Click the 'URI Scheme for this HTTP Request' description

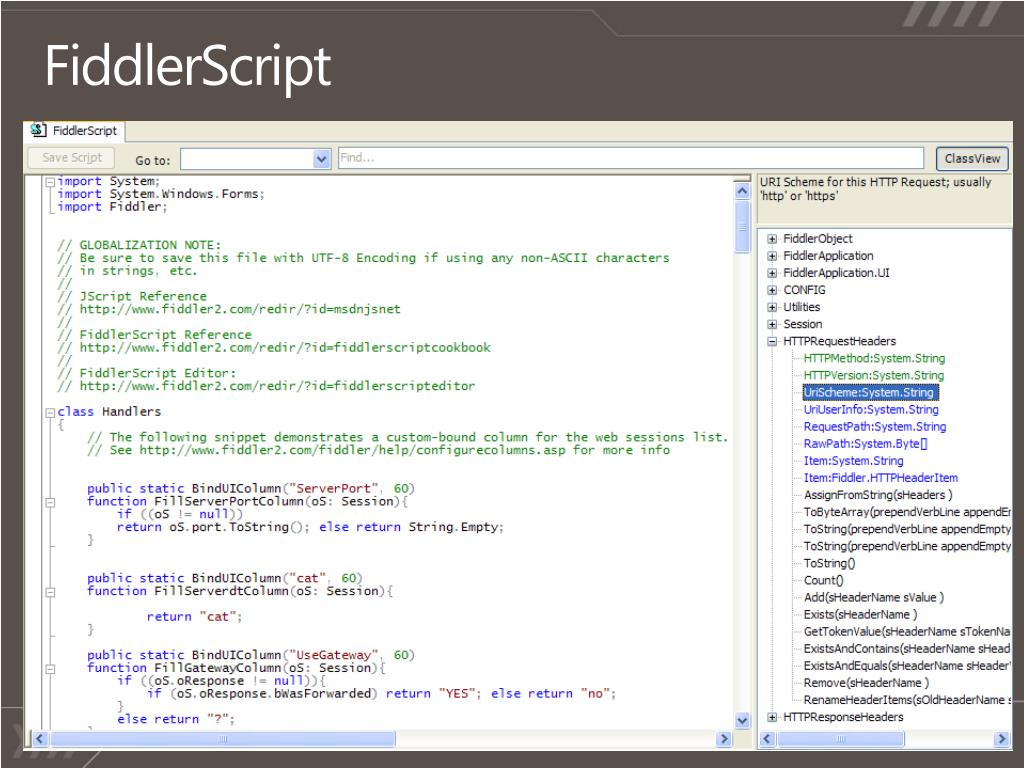(x=875, y=189)
